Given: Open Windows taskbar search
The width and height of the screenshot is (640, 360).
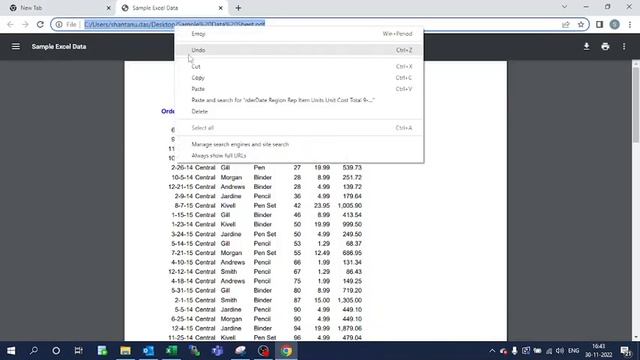Looking at the screenshot, I should [x=34, y=351].
